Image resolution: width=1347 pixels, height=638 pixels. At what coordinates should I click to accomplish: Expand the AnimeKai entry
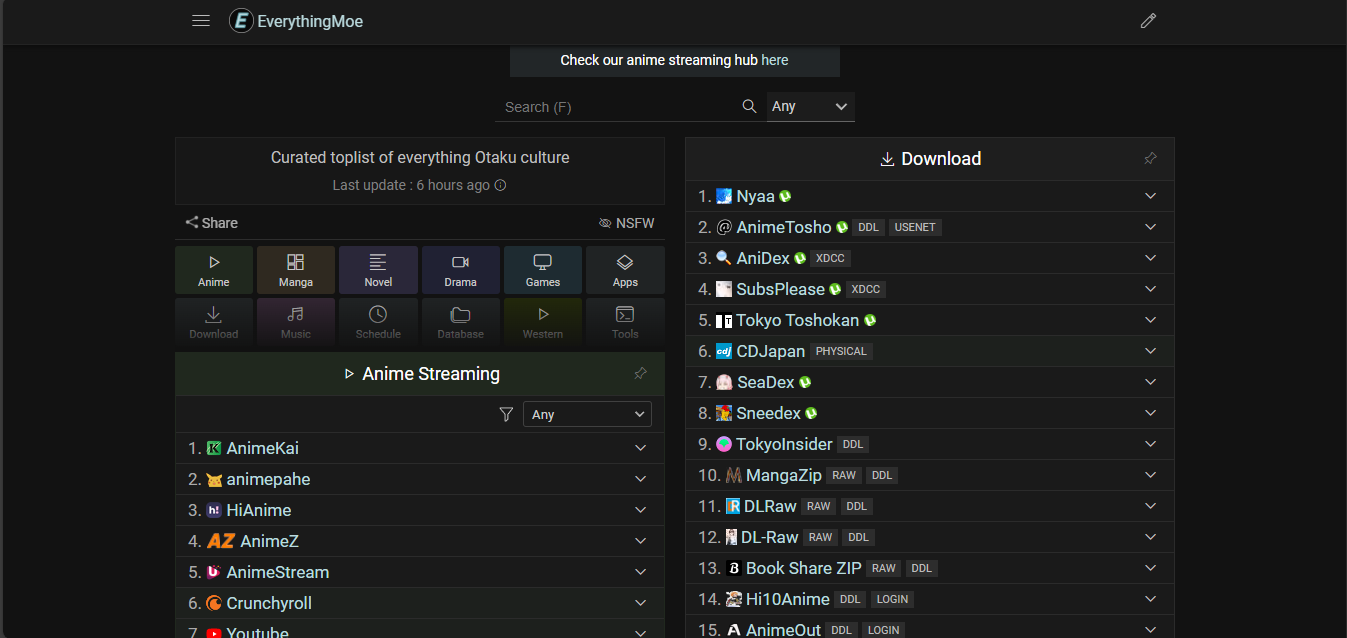[x=641, y=448]
